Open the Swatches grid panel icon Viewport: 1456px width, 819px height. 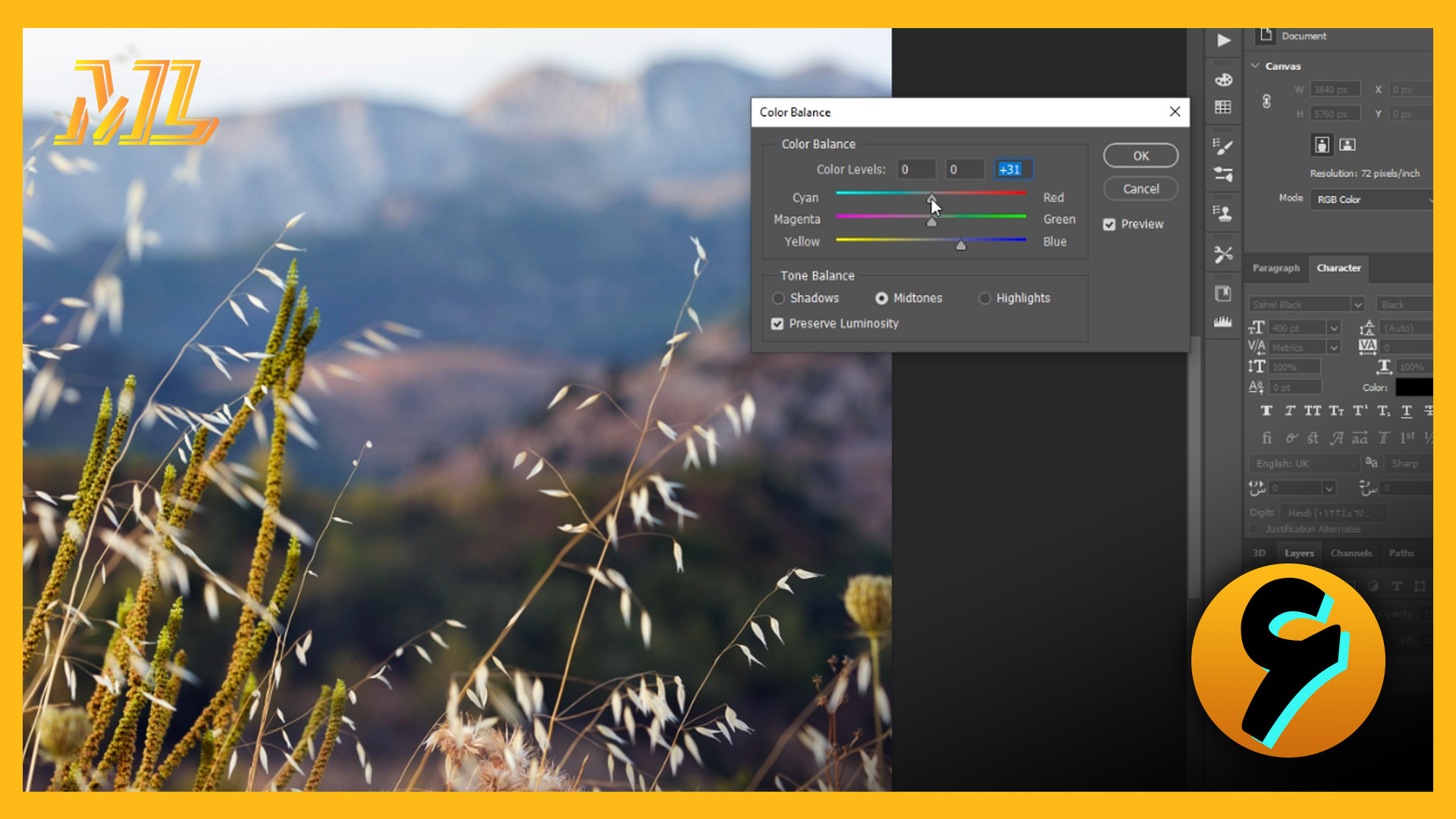(1223, 107)
